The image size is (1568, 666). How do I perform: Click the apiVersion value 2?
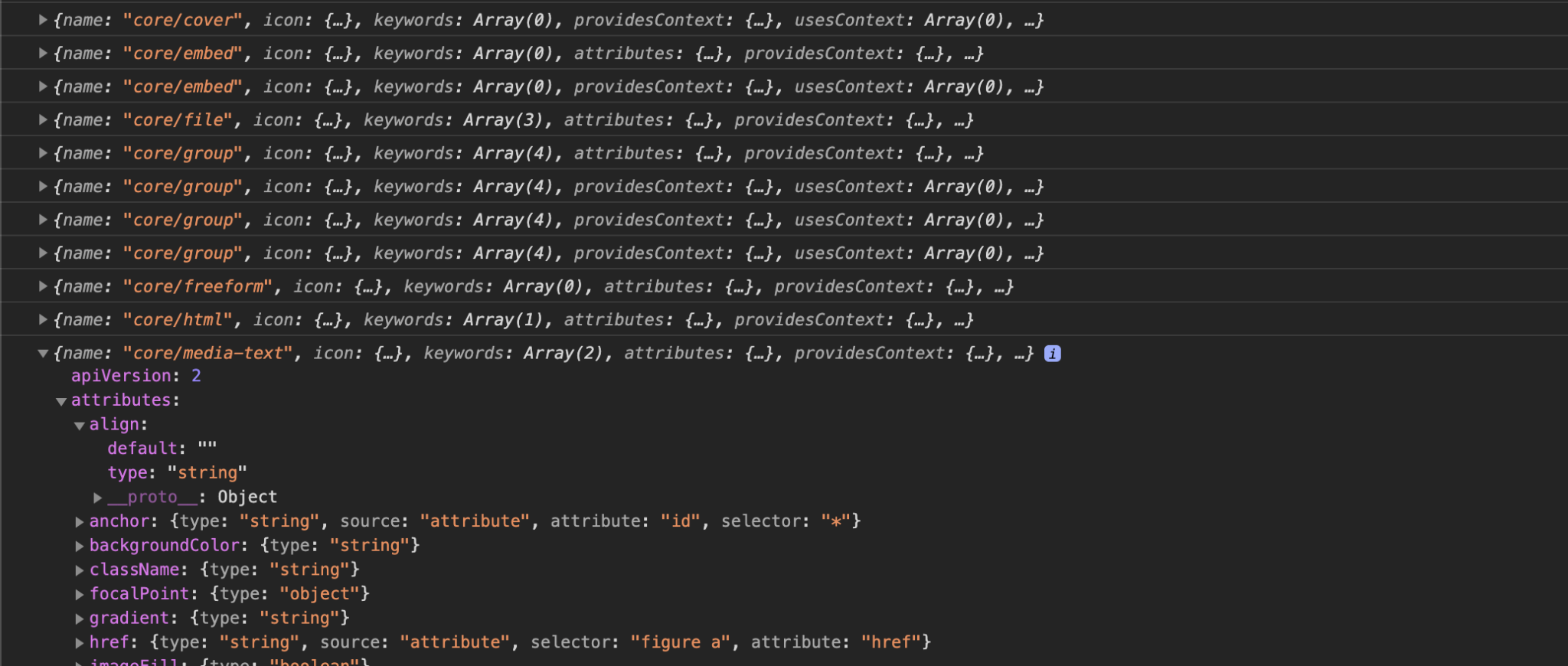(196, 376)
